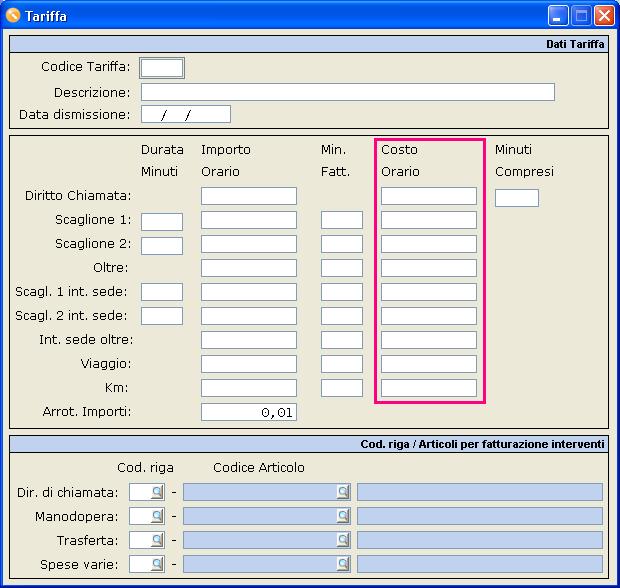Focus the Minuti Compresi field
The width and height of the screenshot is (620, 588).
[x=517, y=198]
